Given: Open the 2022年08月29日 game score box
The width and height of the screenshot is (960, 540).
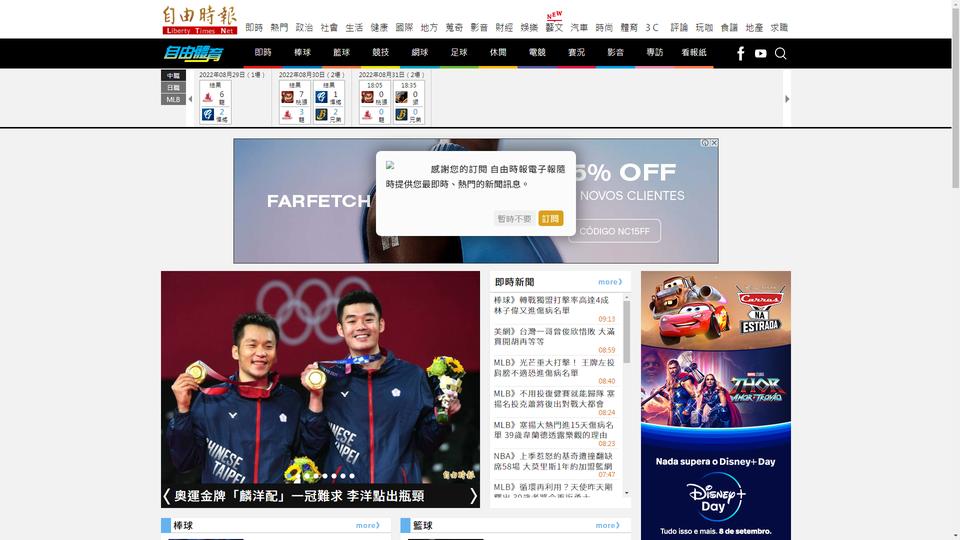Looking at the screenshot, I should (216, 102).
